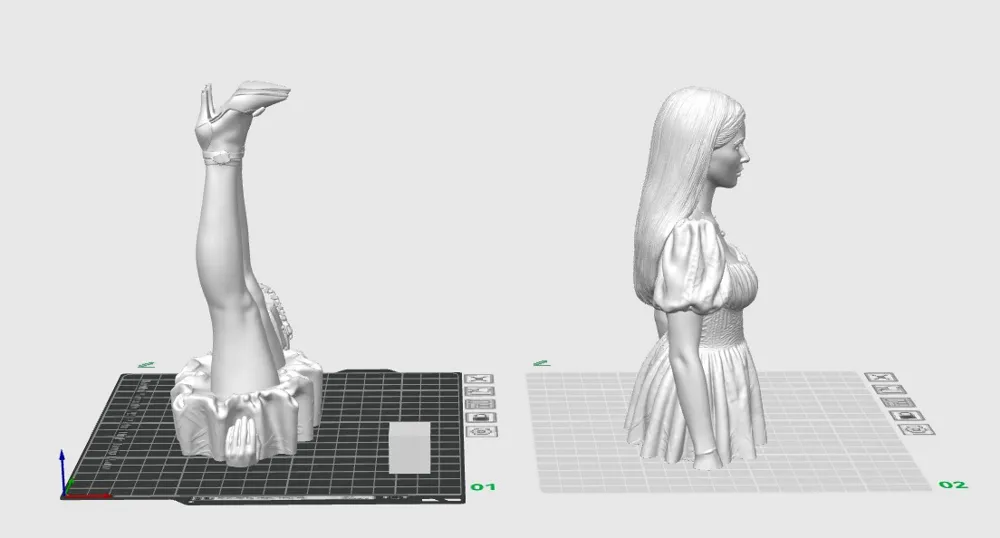Image resolution: width=1000 pixels, height=538 pixels.
Task: Arrange objects on plate 02
Action: point(899,402)
